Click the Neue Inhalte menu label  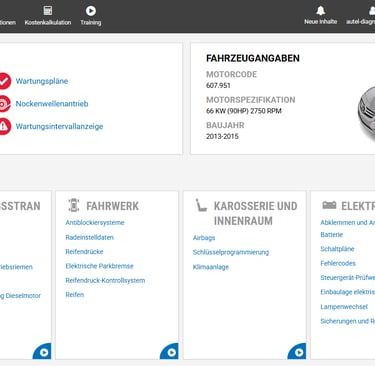[x=321, y=22]
